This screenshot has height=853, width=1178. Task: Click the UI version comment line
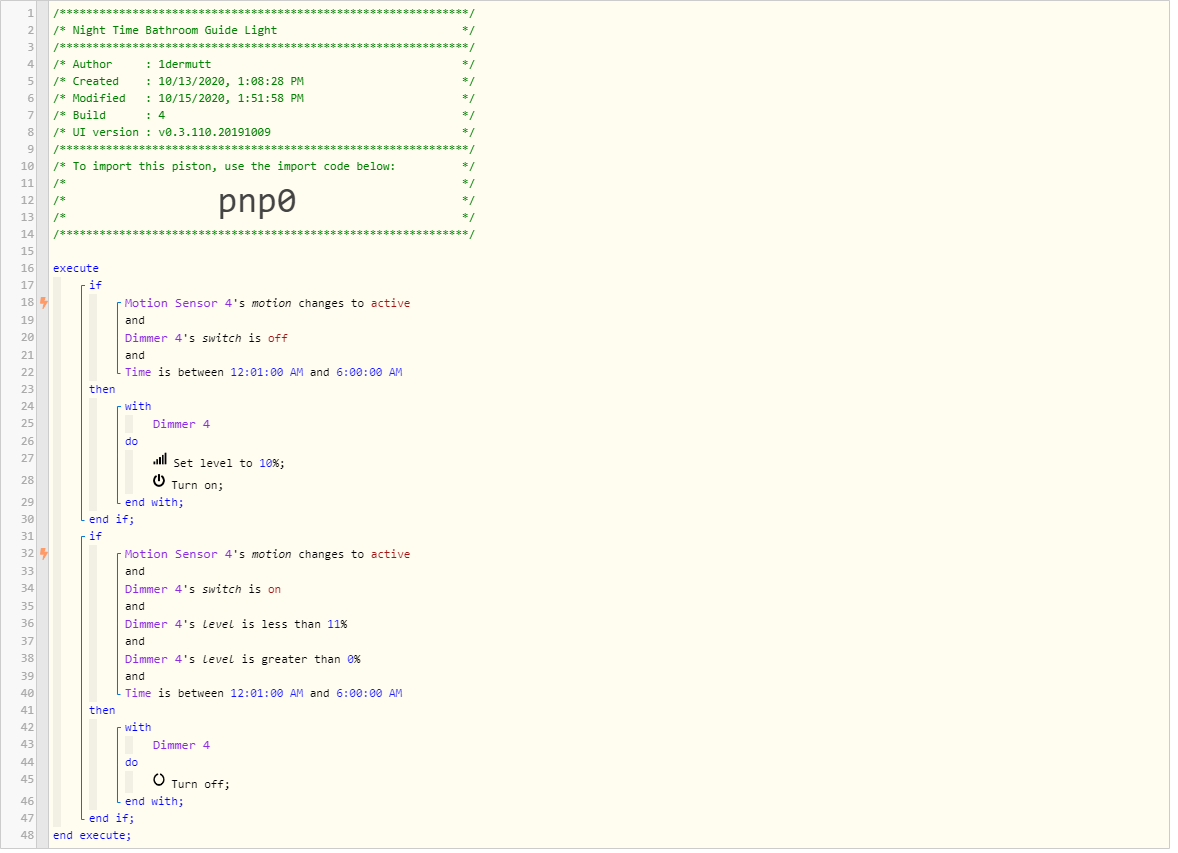tap(264, 132)
